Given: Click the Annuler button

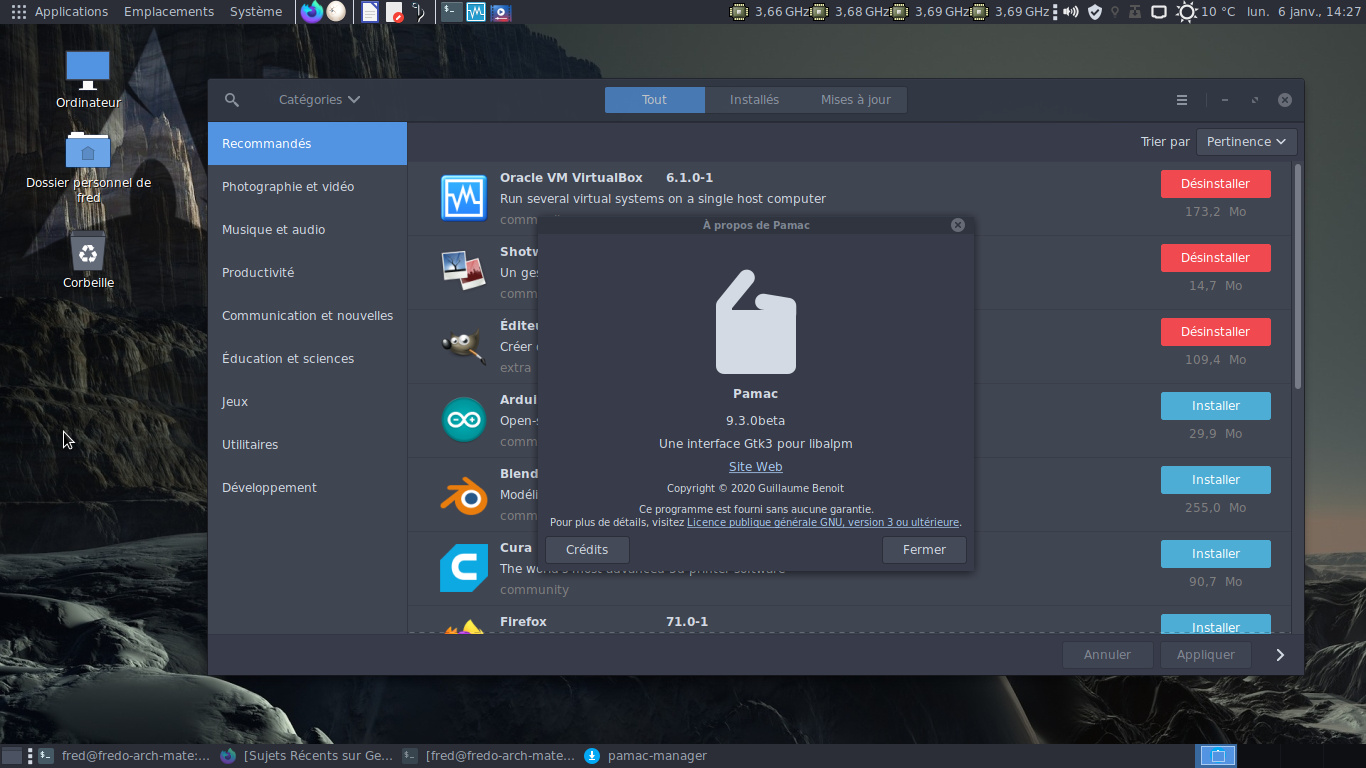Looking at the screenshot, I should (x=1107, y=655).
